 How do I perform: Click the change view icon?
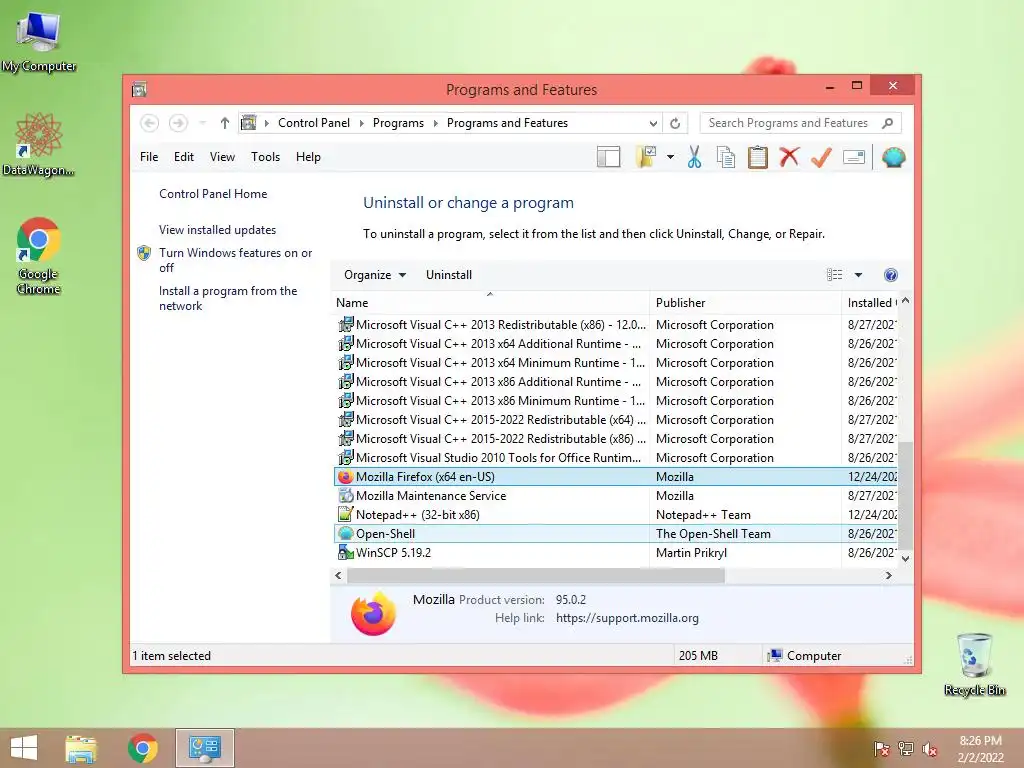coord(835,275)
